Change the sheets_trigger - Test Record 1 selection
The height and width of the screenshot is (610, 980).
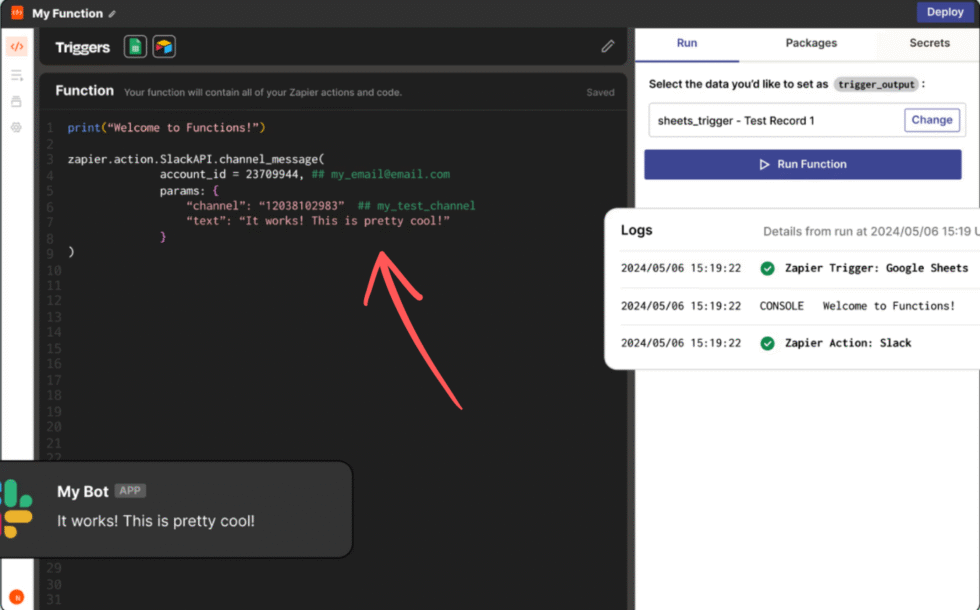pos(932,119)
